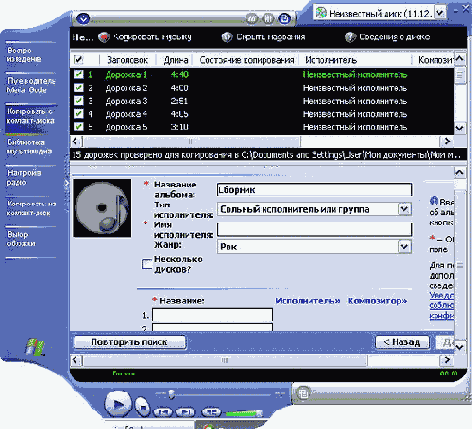Click the Копировать музыку button
Viewport: 472px width, 429px height.
coord(145,37)
